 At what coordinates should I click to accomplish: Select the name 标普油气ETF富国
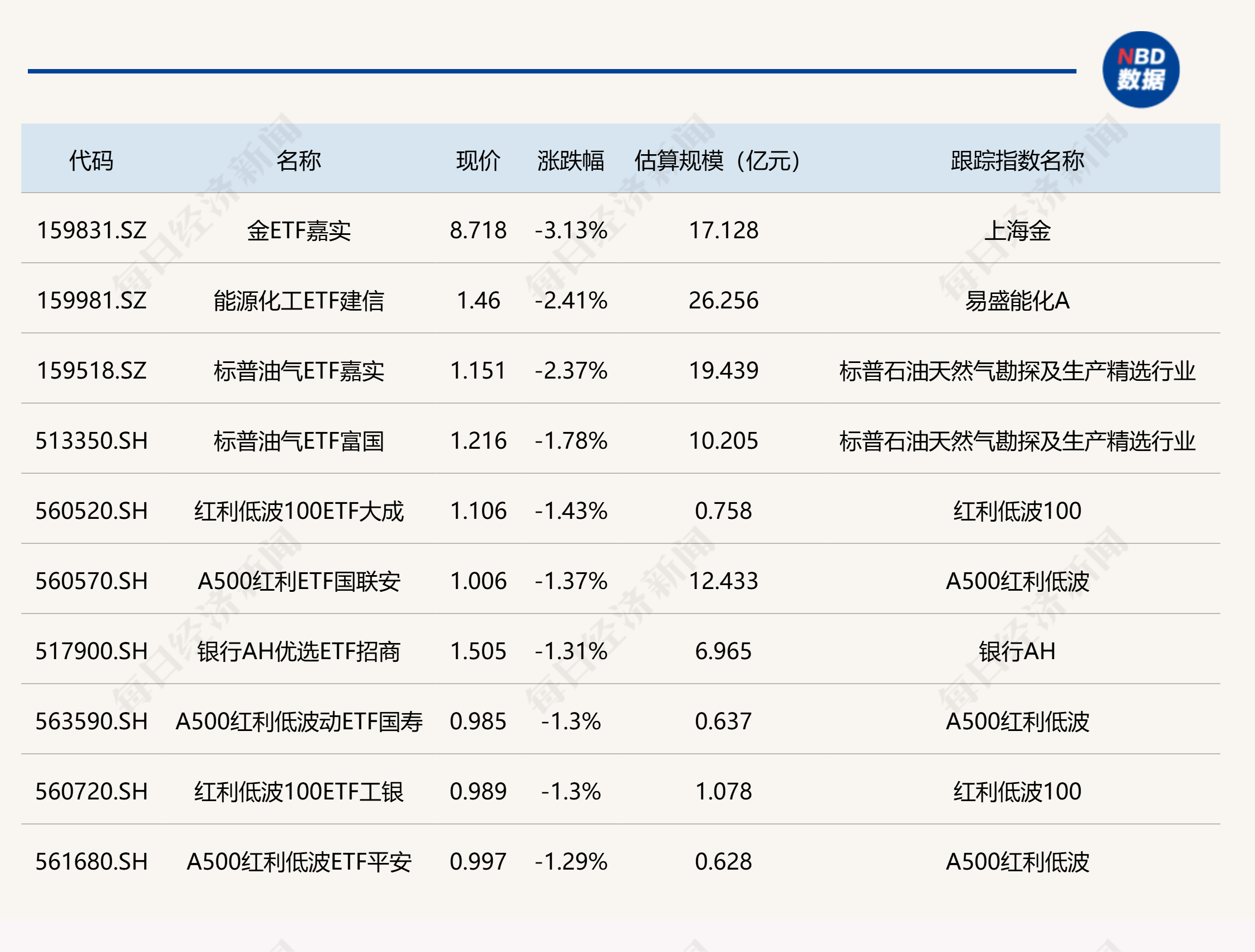point(299,441)
